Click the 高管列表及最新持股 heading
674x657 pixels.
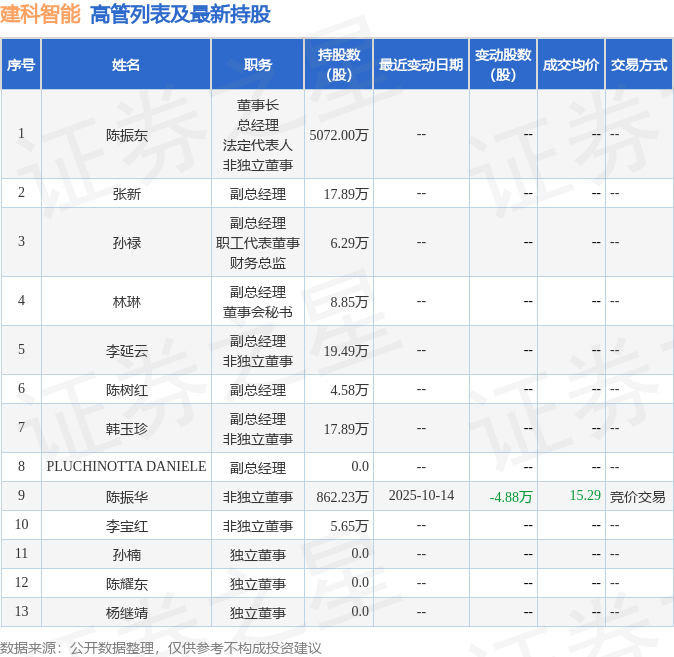[x=181, y=14]
